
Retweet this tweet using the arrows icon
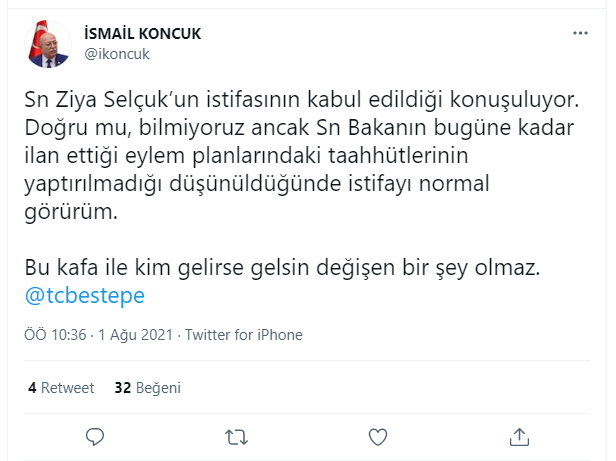pyautogui.click(x=237, y=436)
